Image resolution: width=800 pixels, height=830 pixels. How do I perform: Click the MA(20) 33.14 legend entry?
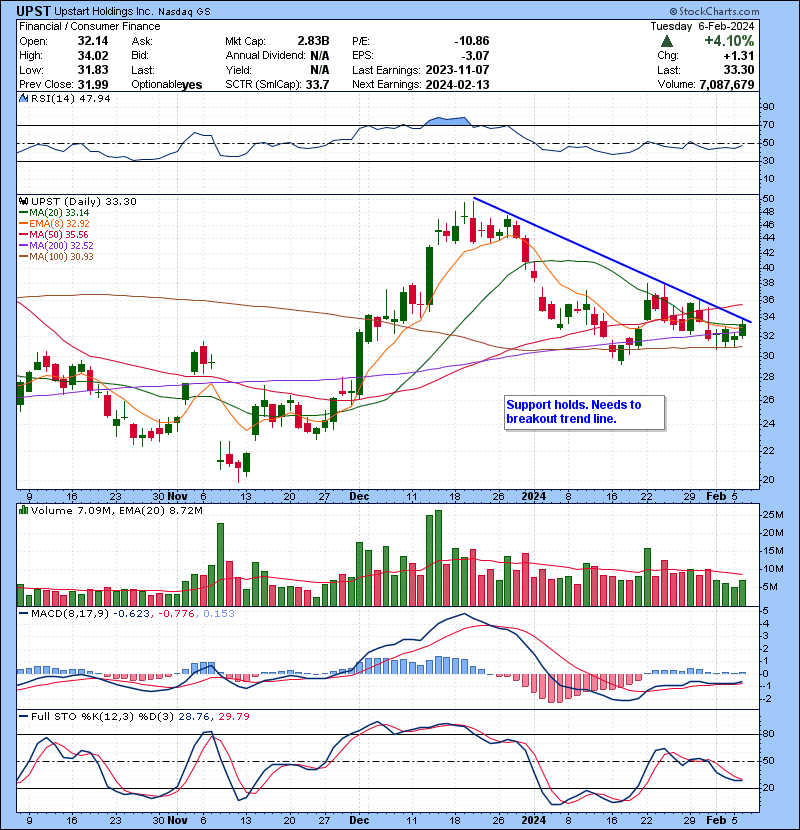pos(54,213)
